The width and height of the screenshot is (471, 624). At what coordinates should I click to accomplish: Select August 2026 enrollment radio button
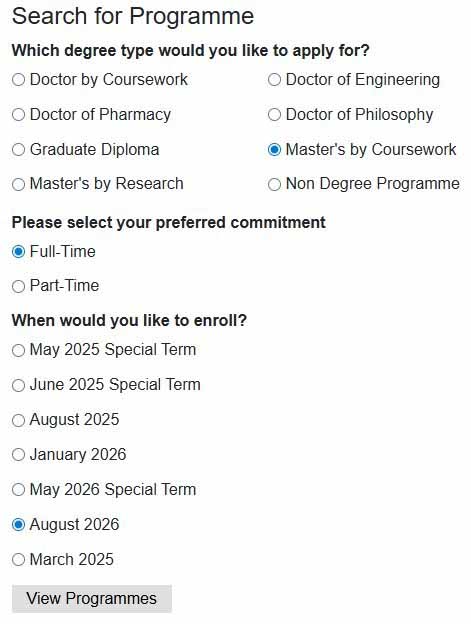point(18,525)
